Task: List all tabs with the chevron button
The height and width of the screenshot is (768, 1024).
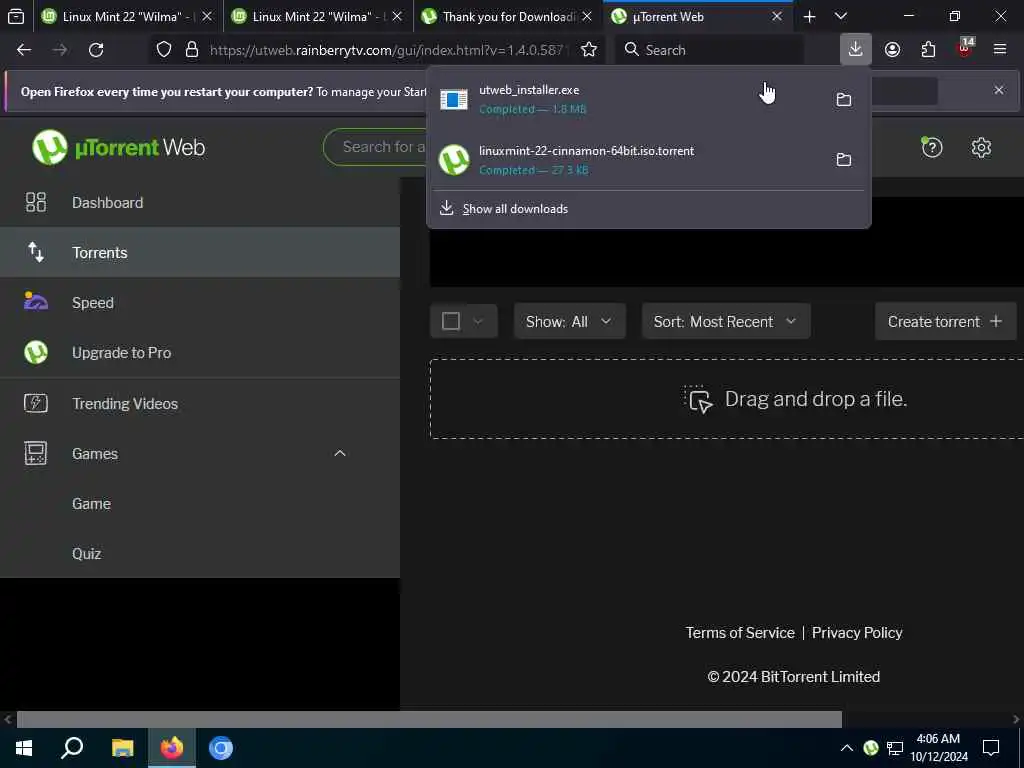Action: (840, 16)
